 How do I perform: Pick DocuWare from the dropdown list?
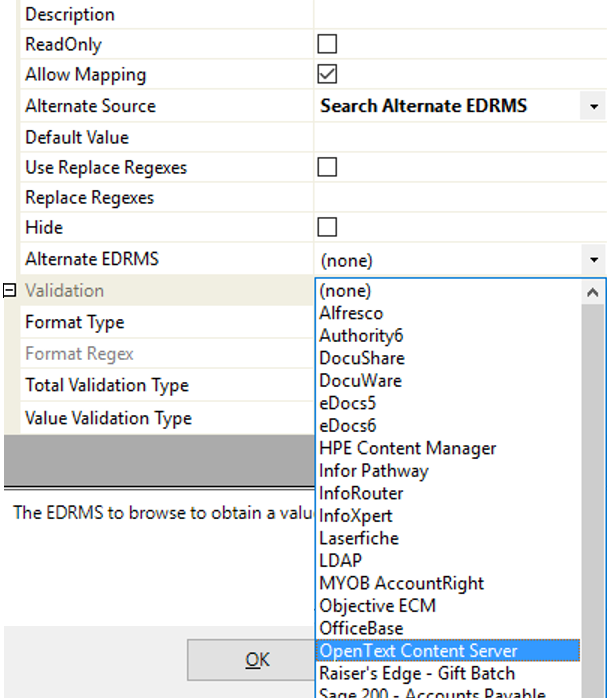pos(360,381)
